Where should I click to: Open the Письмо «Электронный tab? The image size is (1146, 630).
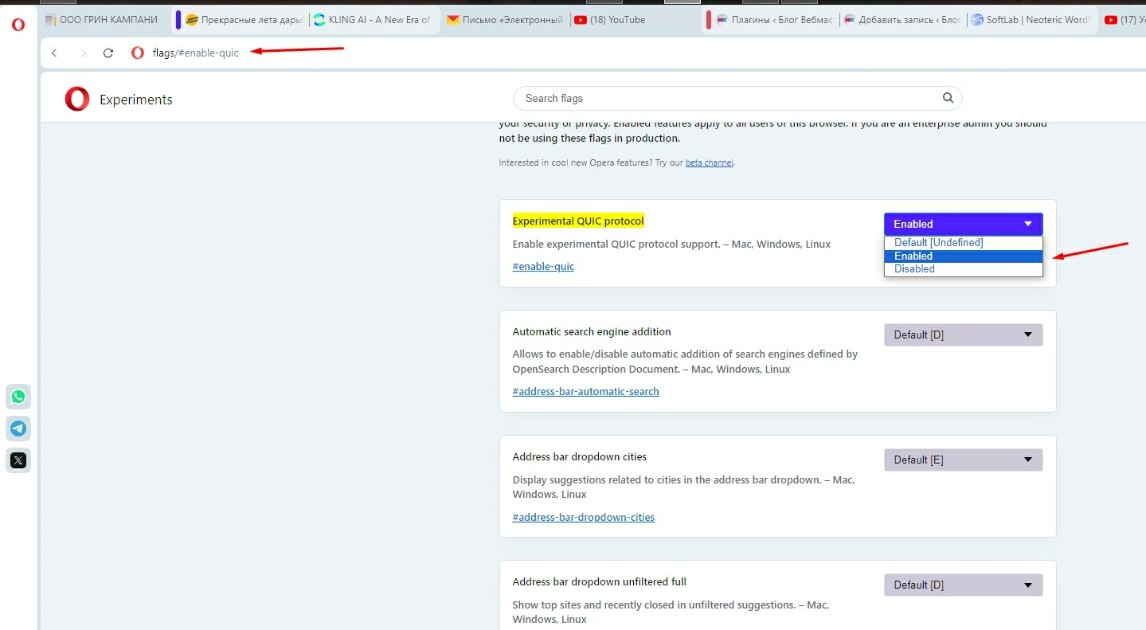(x=505, y=20)
